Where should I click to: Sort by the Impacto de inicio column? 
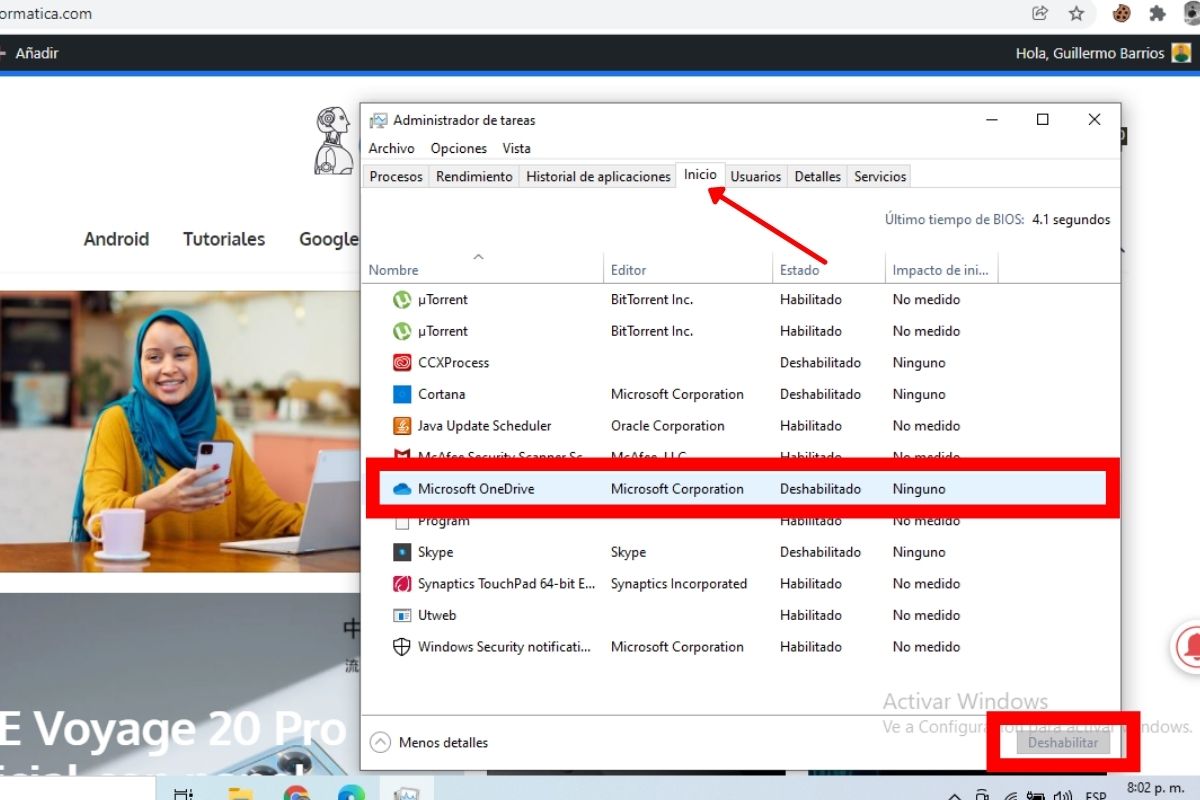(x=940, y=270)
